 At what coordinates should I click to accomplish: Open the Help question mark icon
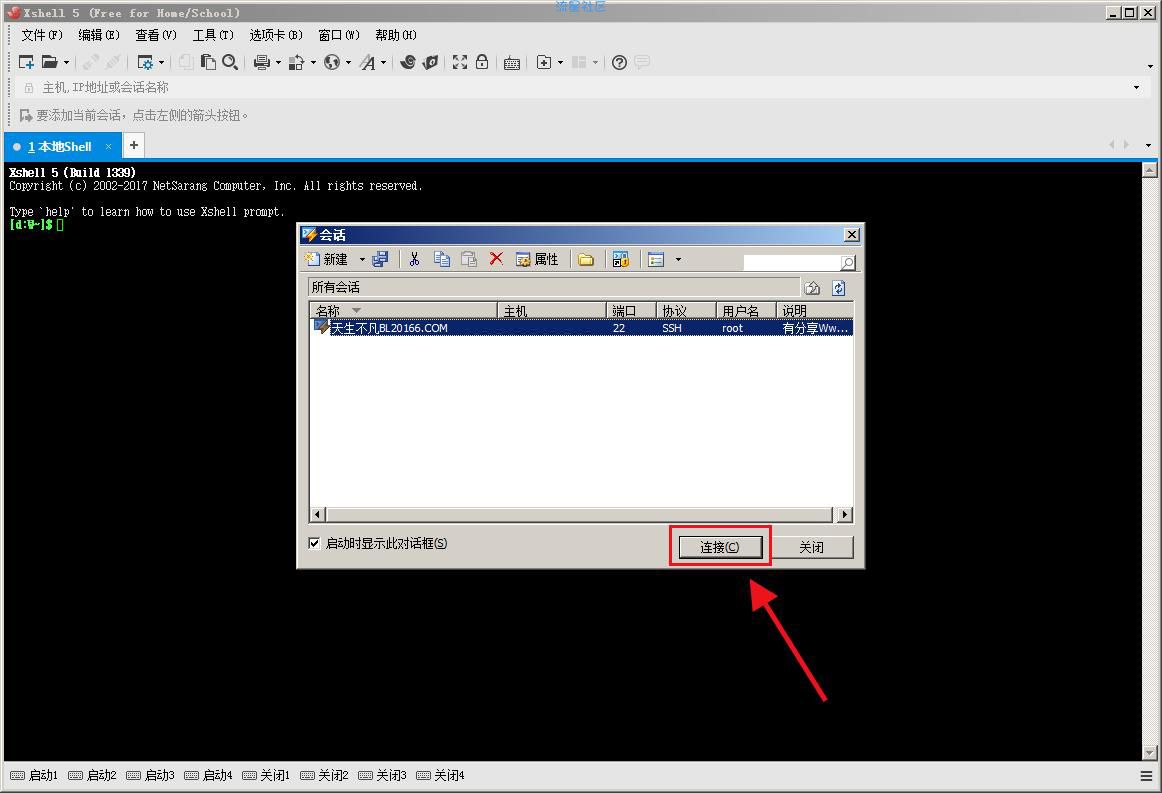click(620, 62)
